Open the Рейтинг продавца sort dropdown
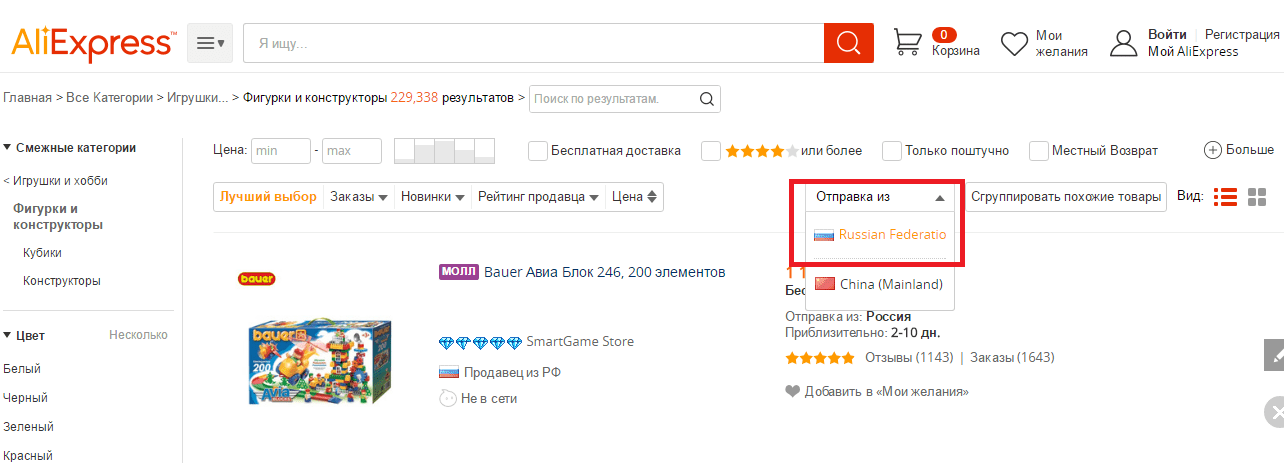The height and width of the screenshot is (463, 1284). click(x=538, y=197)
